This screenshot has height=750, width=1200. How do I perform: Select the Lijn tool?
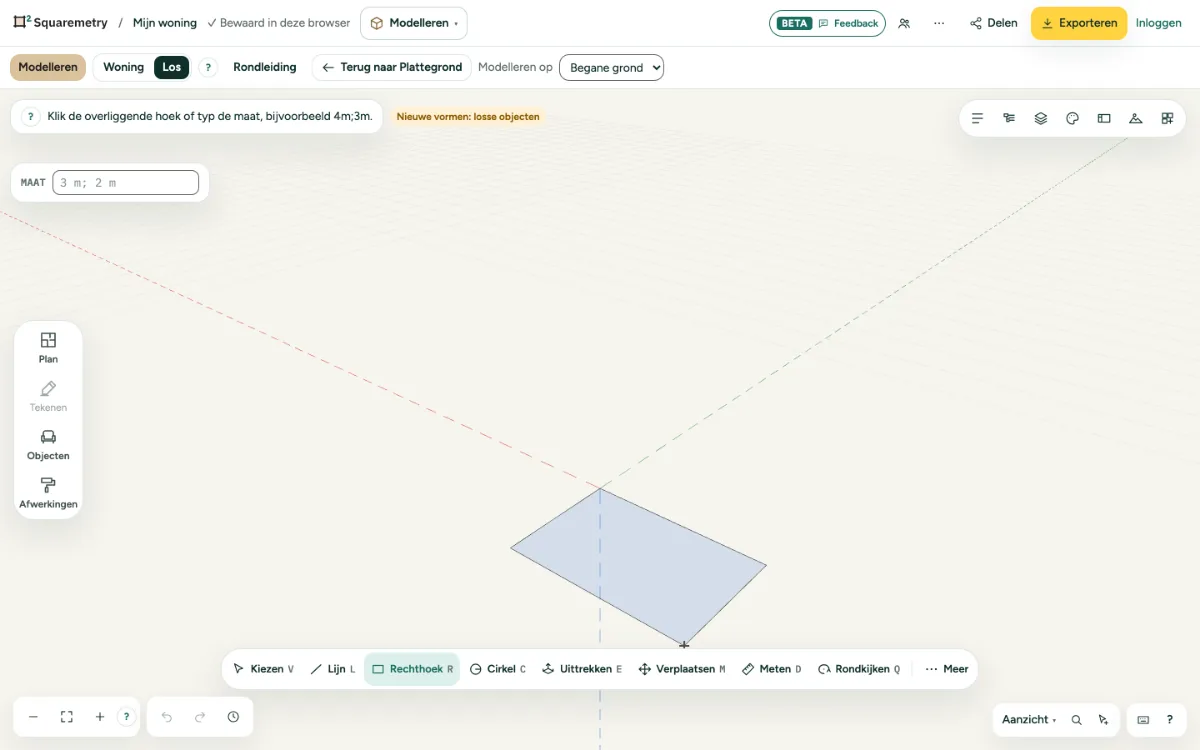coord(333,669)
